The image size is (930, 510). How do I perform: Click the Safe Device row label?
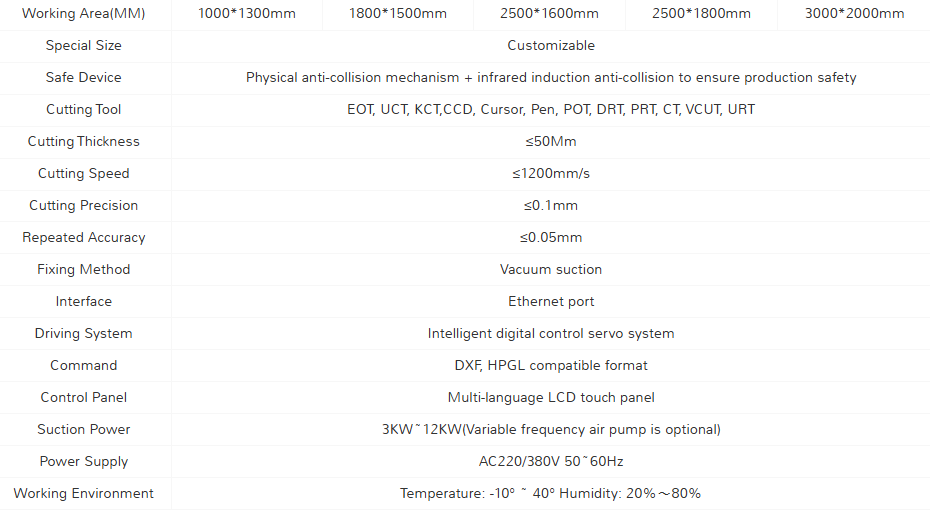click(84, 77)
